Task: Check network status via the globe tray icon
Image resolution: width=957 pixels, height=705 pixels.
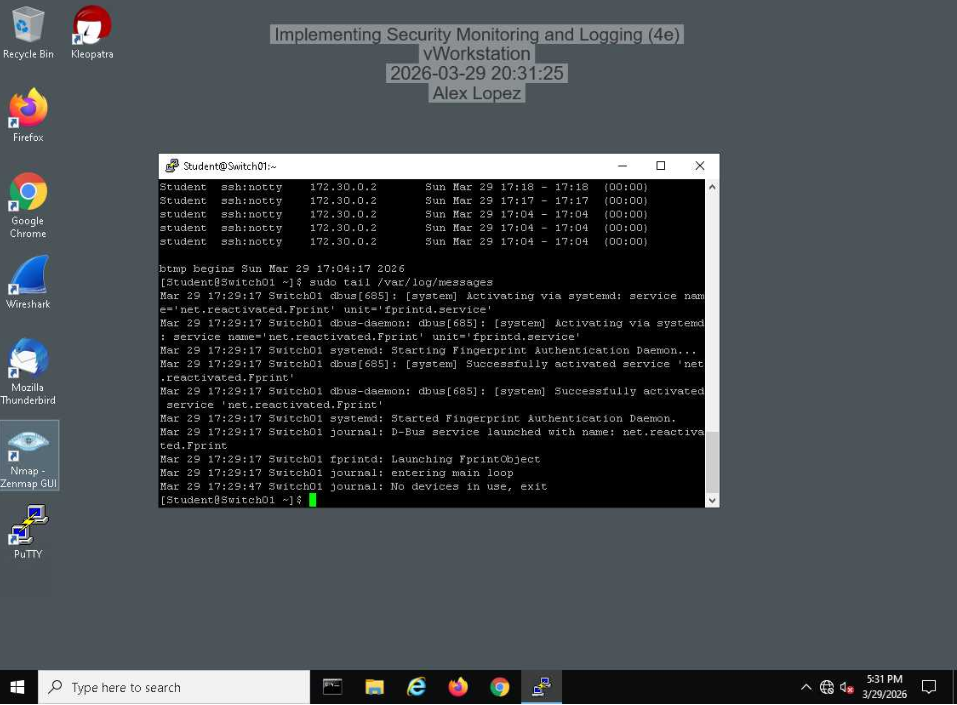Action: tap(827, 687)
